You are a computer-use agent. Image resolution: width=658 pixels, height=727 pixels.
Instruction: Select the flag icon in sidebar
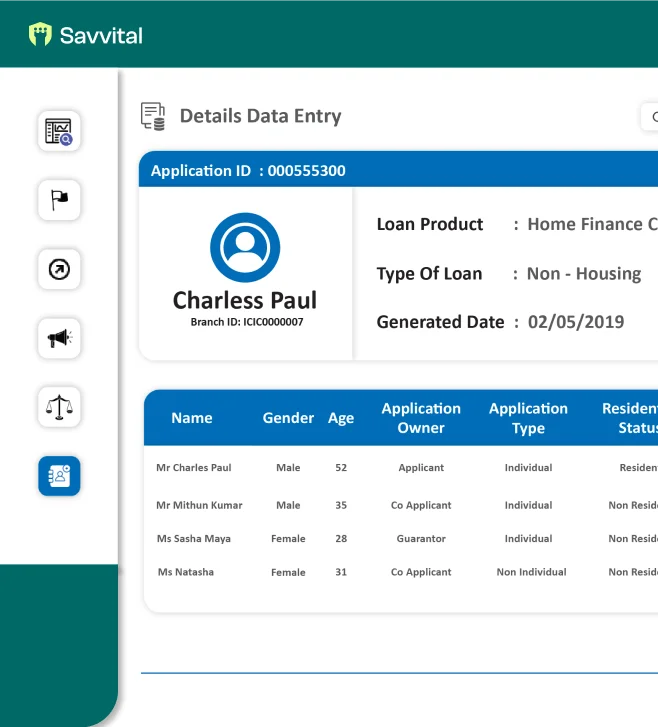click(x=59, y=200)
